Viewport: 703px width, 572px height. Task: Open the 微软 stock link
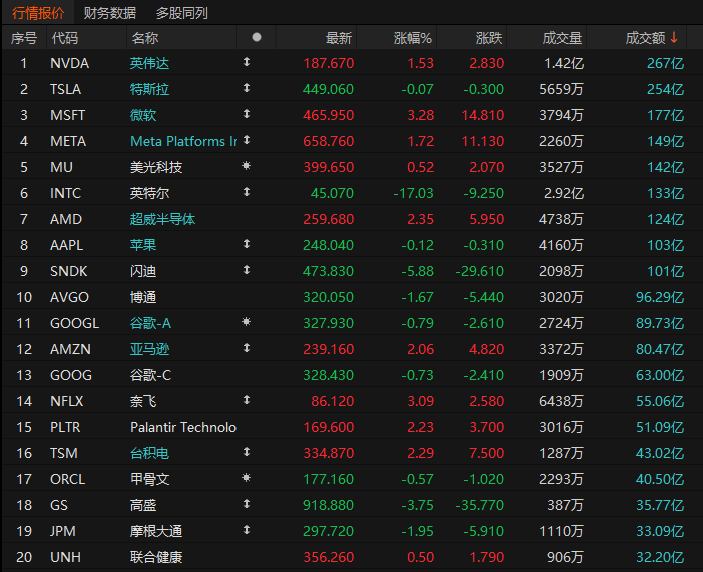[143, 115]
